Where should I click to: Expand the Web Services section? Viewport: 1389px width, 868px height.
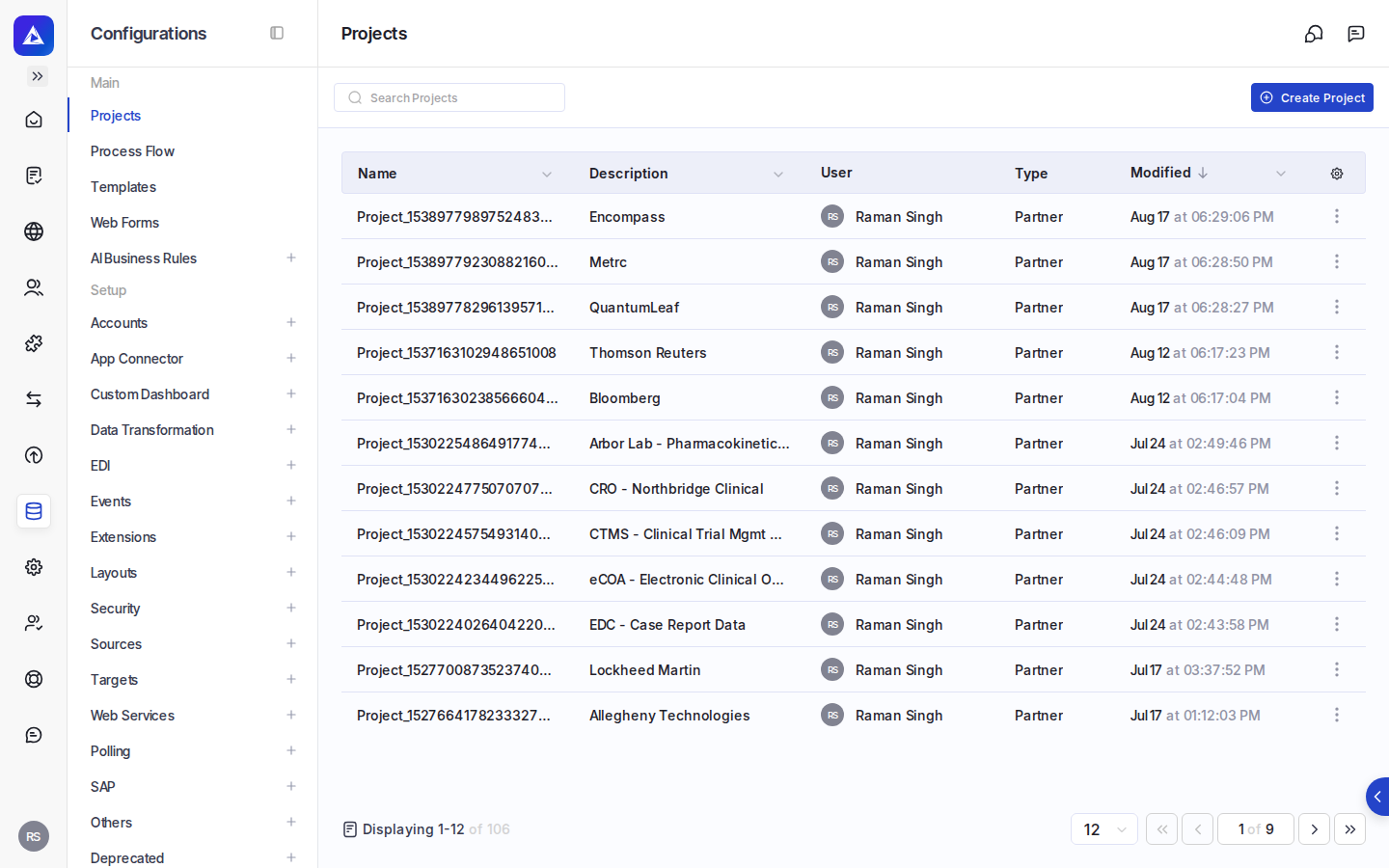click(291, 715)
